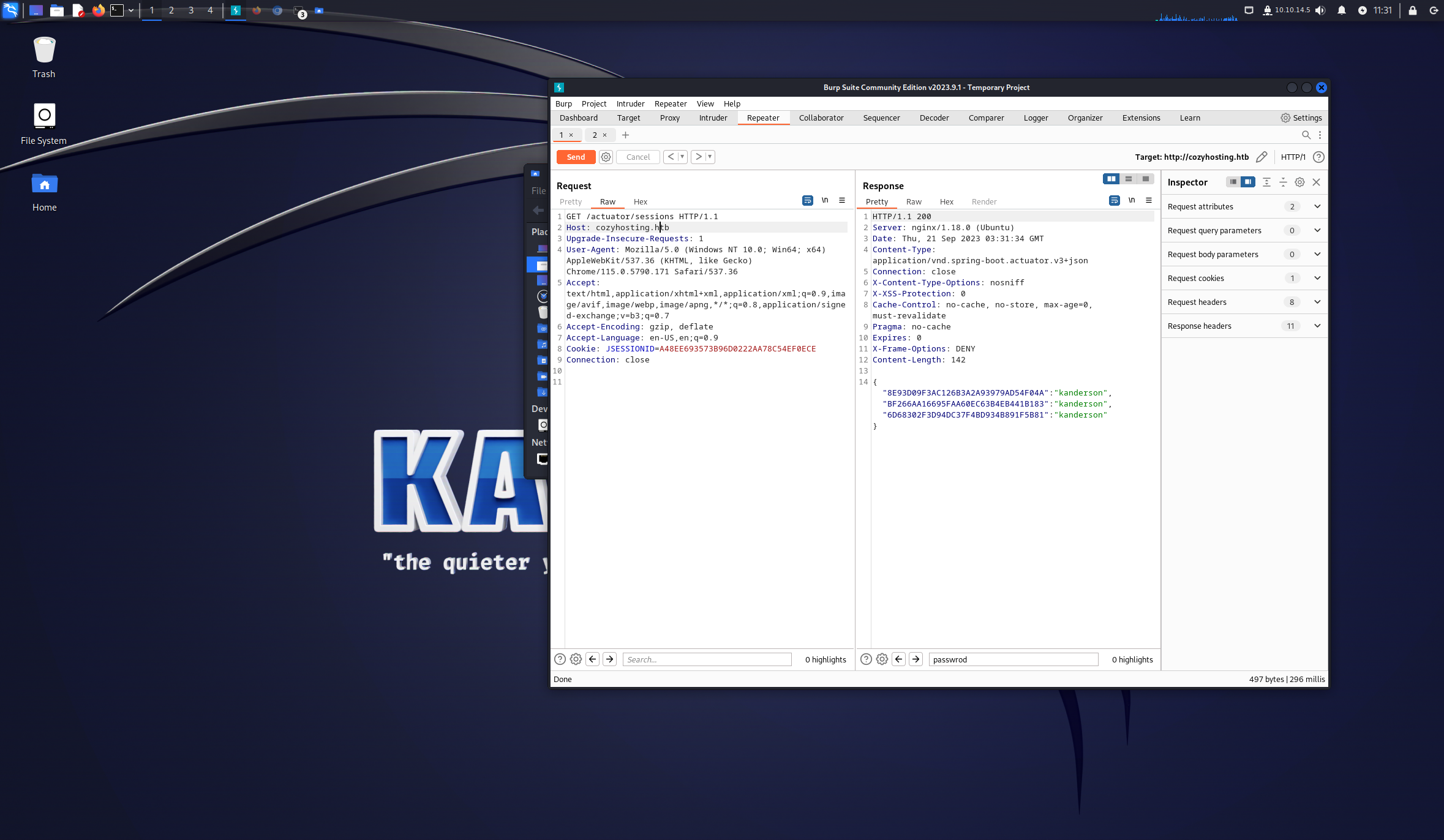Toggle non-printable characters in Request panel
Viewport: 1444px width, 840px height.
825,200
